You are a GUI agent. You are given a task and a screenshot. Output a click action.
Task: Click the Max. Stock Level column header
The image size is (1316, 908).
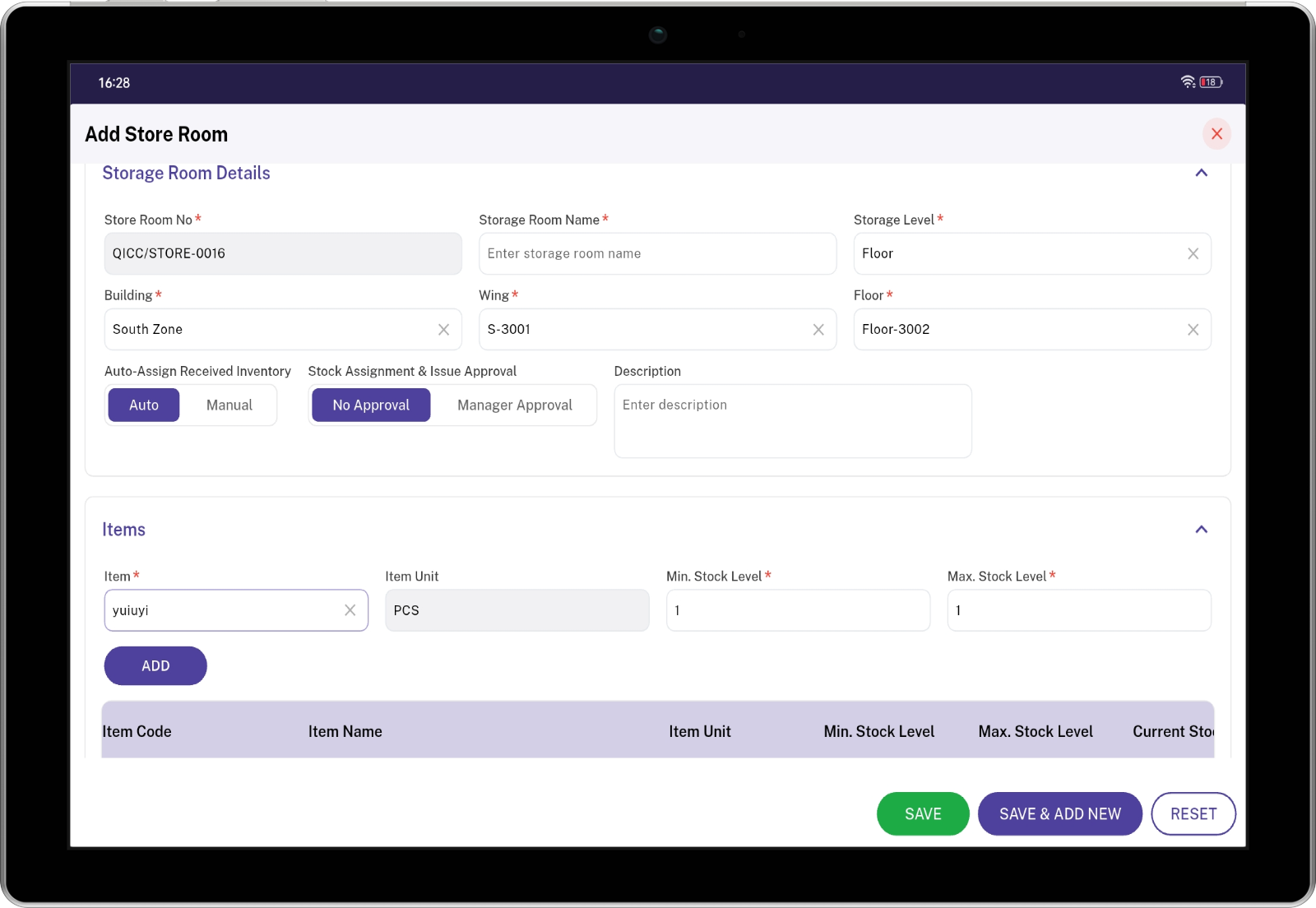click(1036, 732)
